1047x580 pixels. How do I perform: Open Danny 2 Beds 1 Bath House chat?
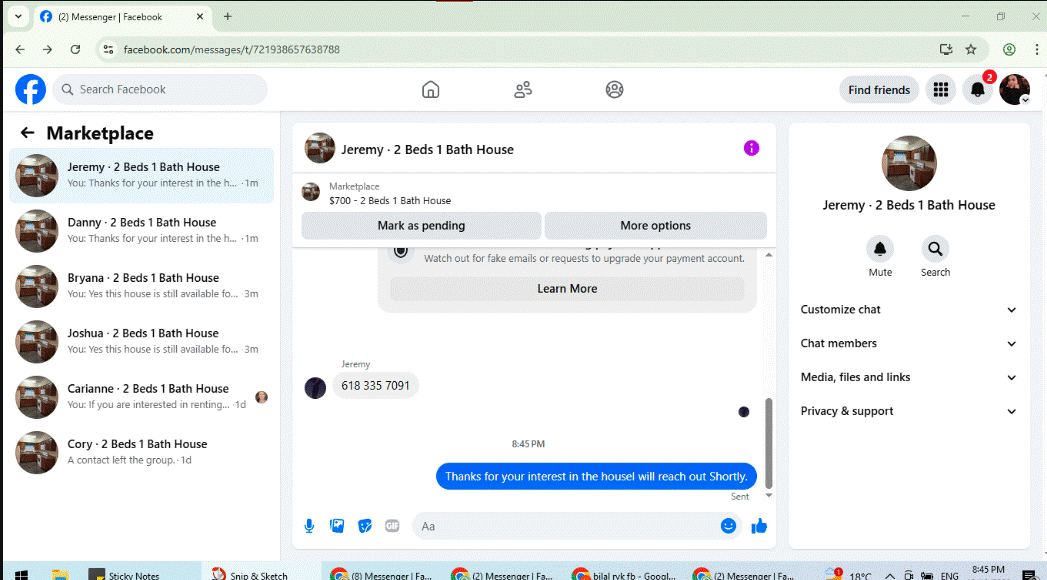coord(142,231)
